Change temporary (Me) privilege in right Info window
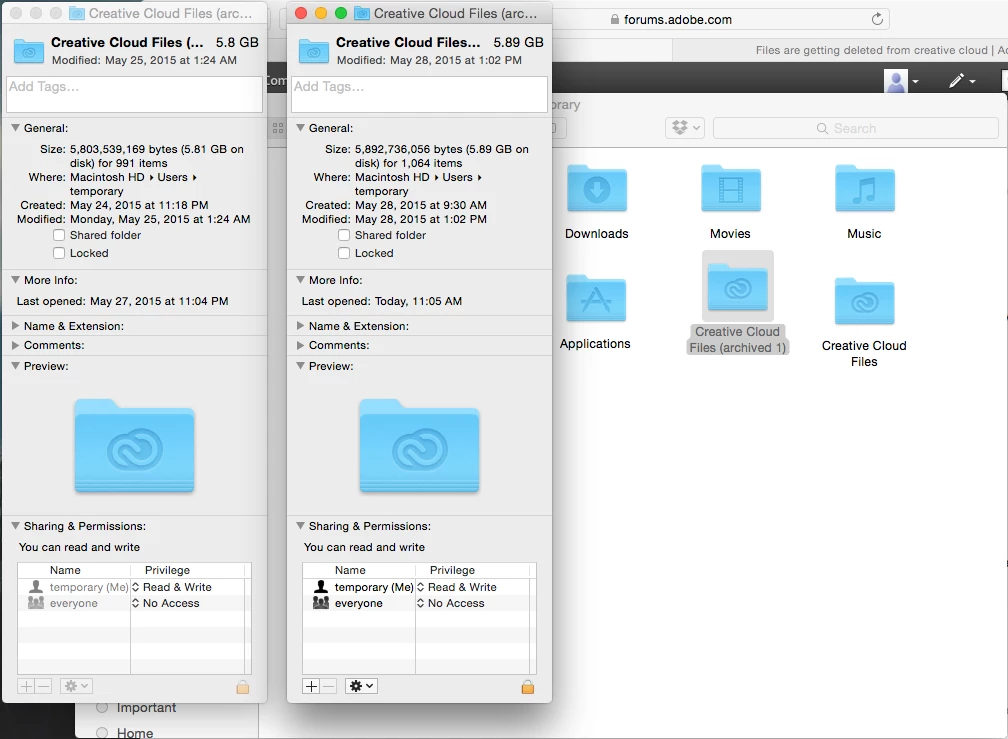 pyautogui.click(x=457, y=587)
